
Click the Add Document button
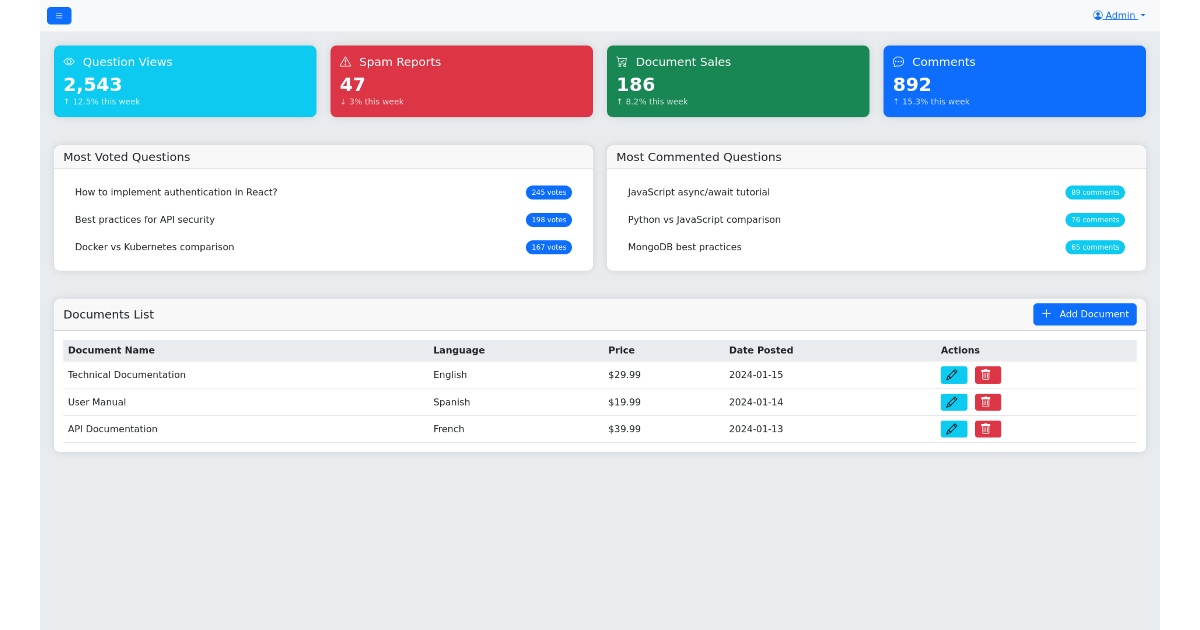coord(1084,313)
